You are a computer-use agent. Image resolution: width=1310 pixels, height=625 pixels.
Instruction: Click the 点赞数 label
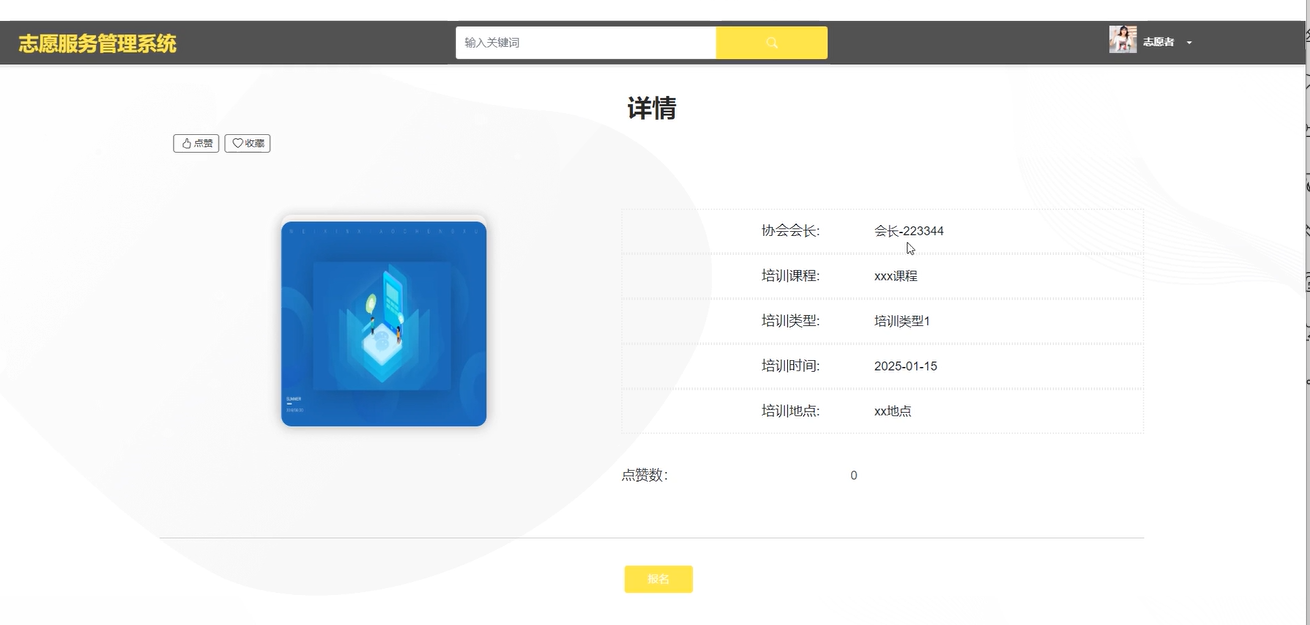click(645, 476)
